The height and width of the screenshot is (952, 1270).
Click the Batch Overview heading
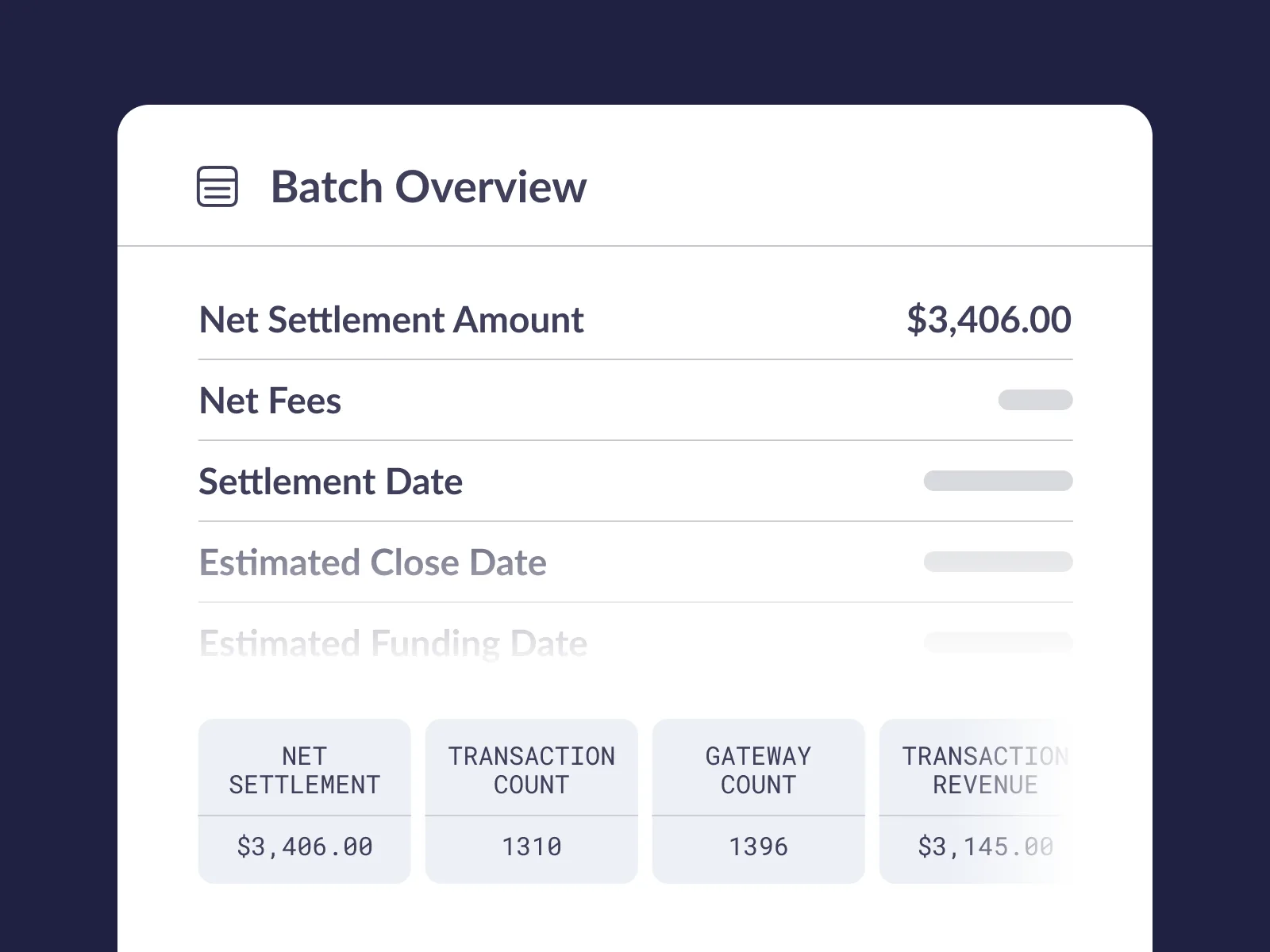tap(429, 187)
